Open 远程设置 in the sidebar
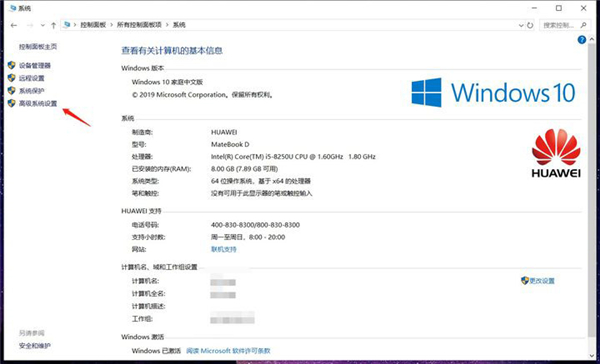The image size is (600, 364). [x=32, y=78]
